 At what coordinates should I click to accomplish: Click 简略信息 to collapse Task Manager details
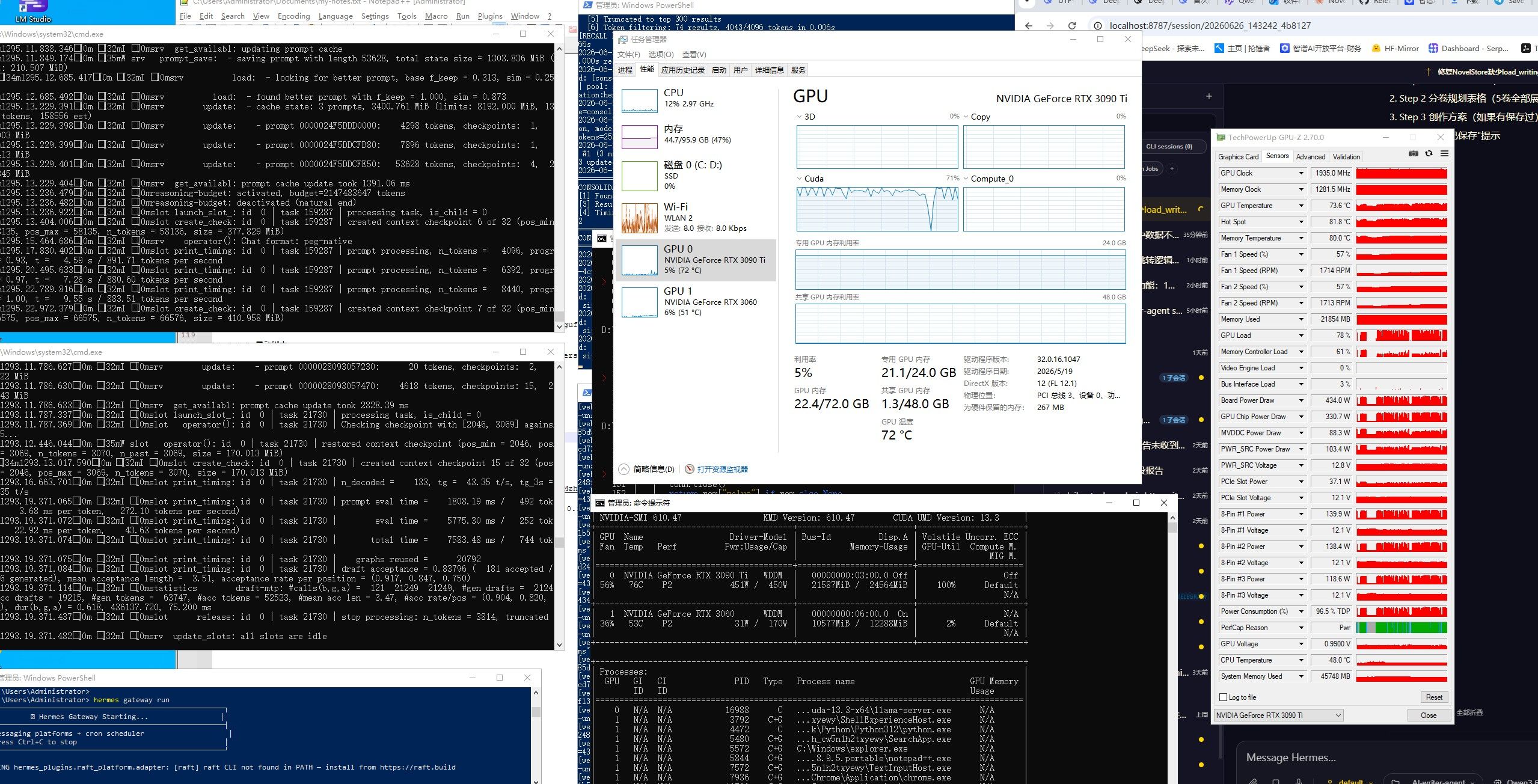click(653, 469)
